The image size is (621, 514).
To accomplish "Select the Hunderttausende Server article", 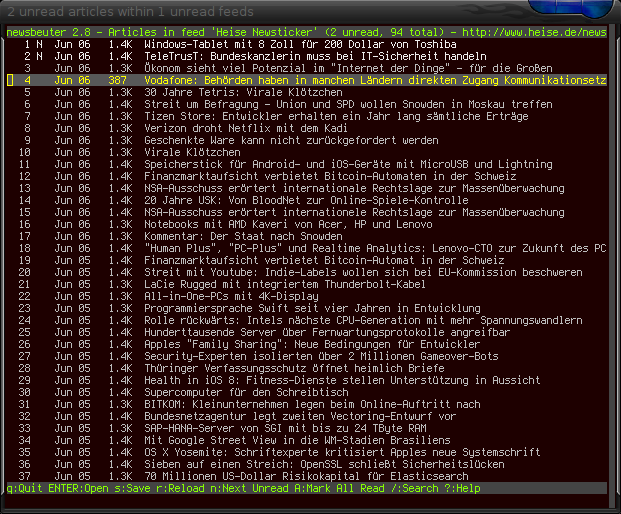I will tap(307, 332).
